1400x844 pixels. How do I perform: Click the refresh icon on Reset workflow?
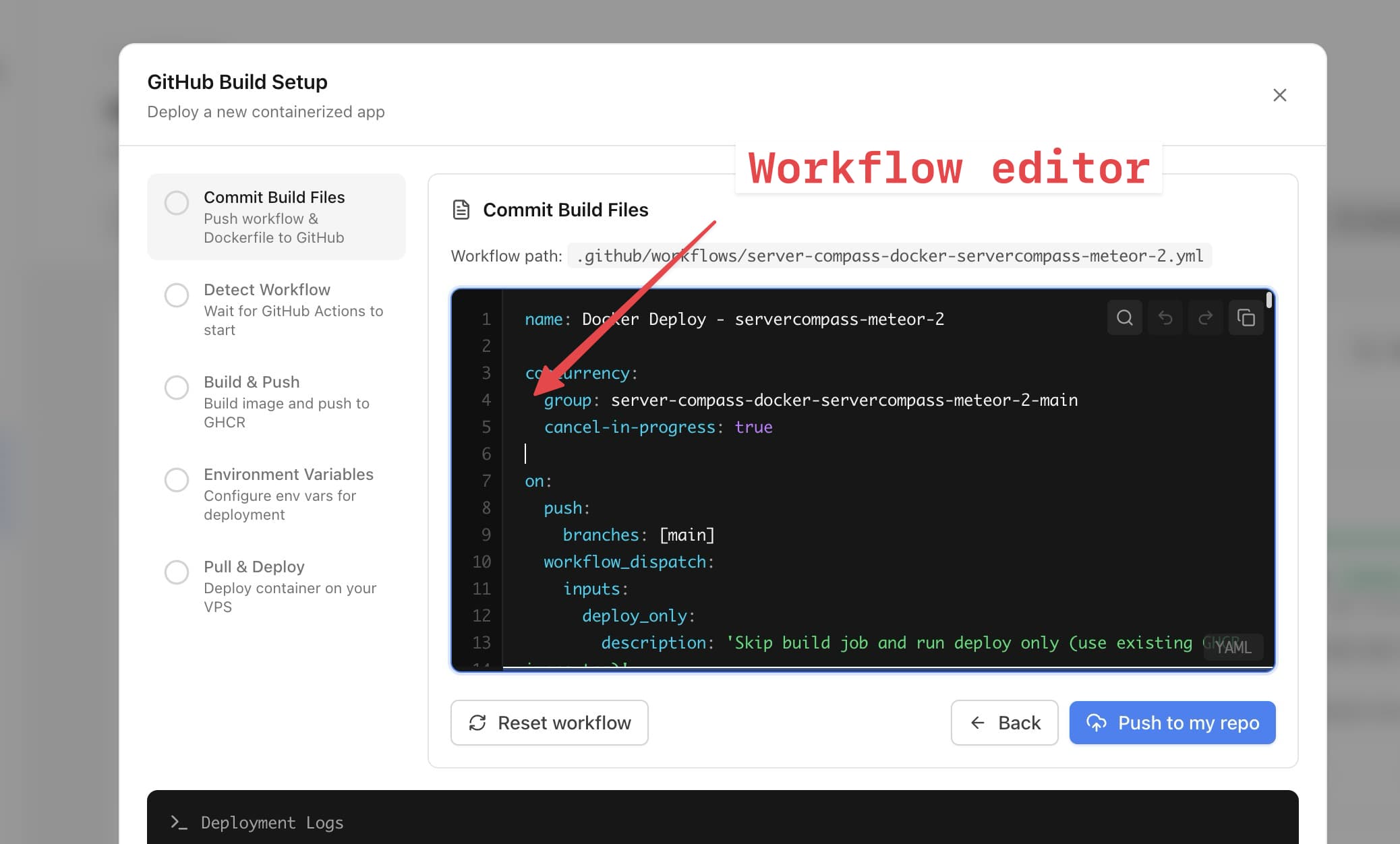pyautogui.click(x=478, y=723)
